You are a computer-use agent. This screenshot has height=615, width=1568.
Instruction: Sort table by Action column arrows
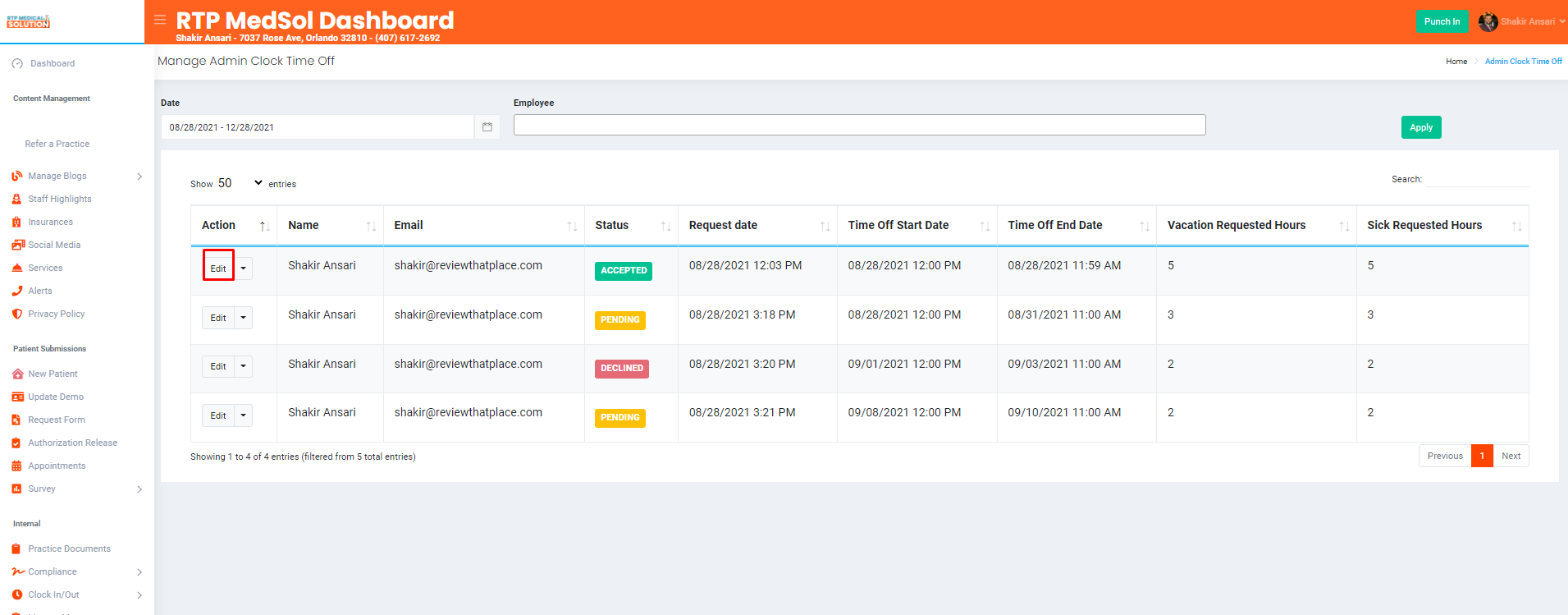pos(264,226)
